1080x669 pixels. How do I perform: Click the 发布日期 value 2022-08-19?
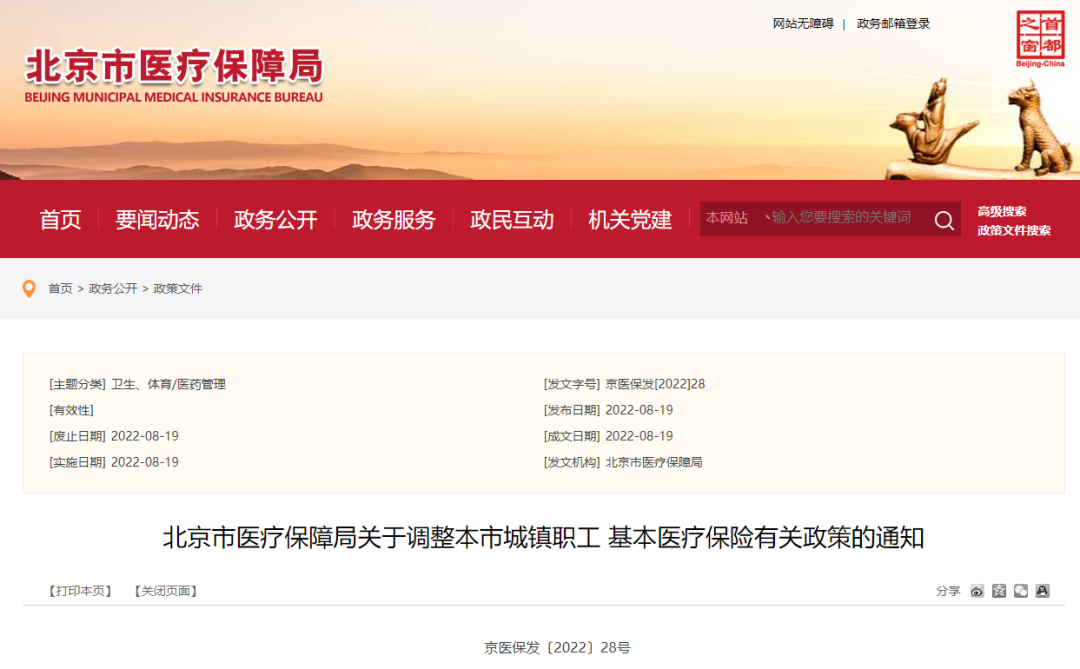[x=639, y=411]
